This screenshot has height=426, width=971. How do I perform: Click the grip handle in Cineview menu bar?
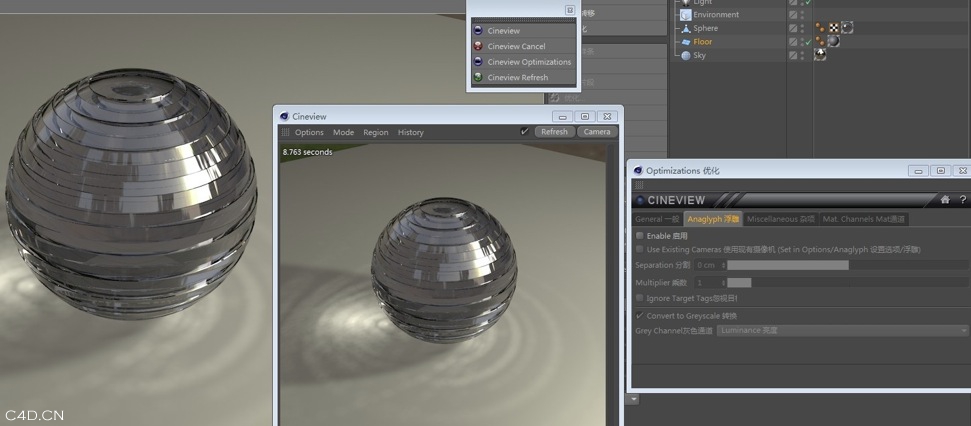(285, 132)
